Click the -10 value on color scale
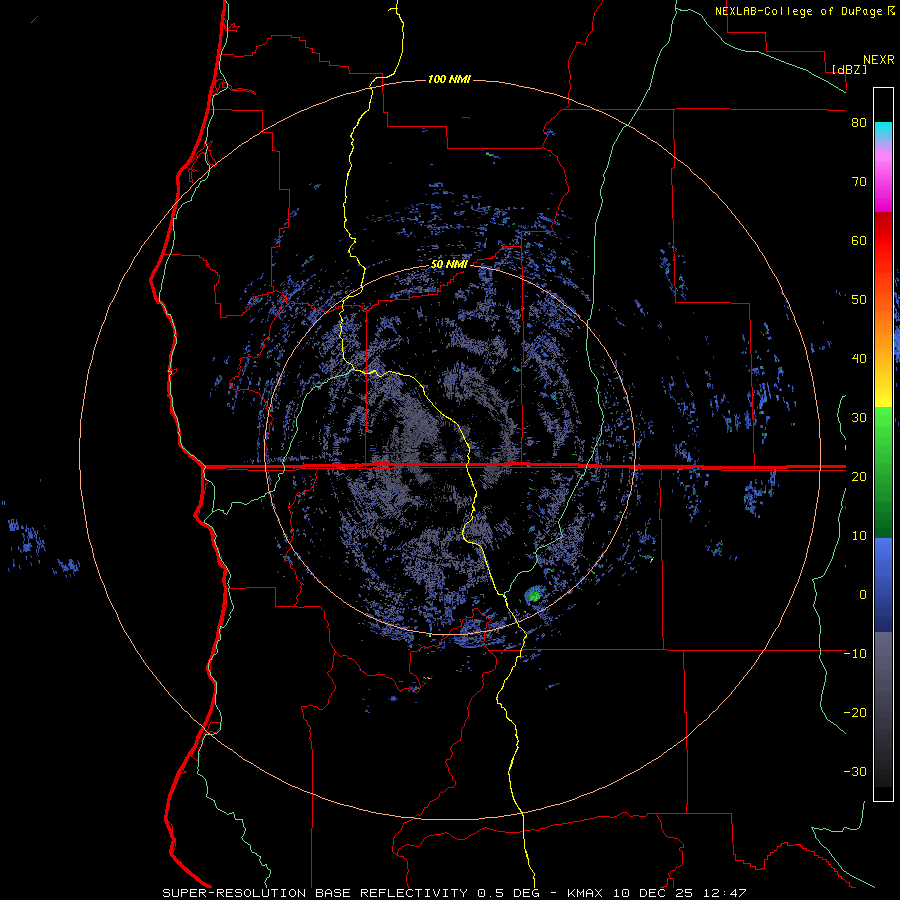900x900 pixels. (855, 654)
